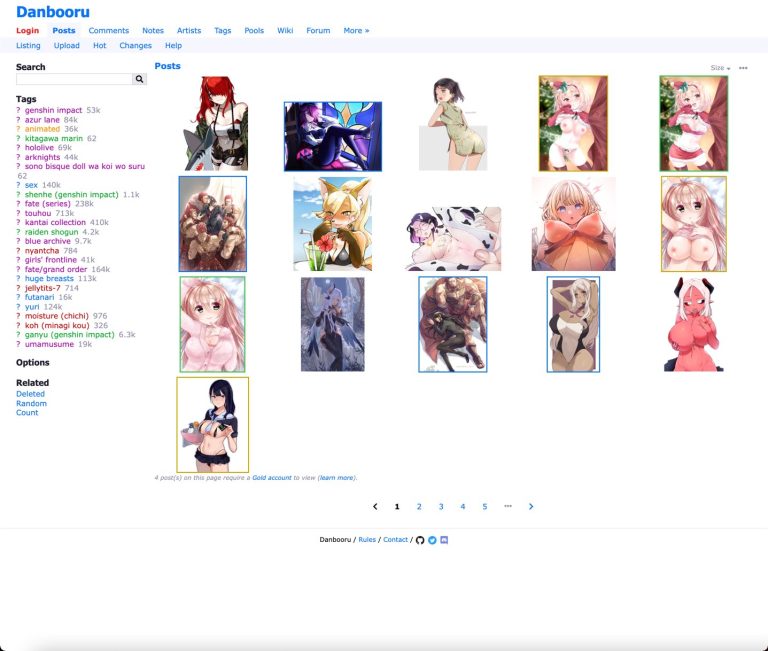Click the nyantcha artist tag link

[42, 251]
